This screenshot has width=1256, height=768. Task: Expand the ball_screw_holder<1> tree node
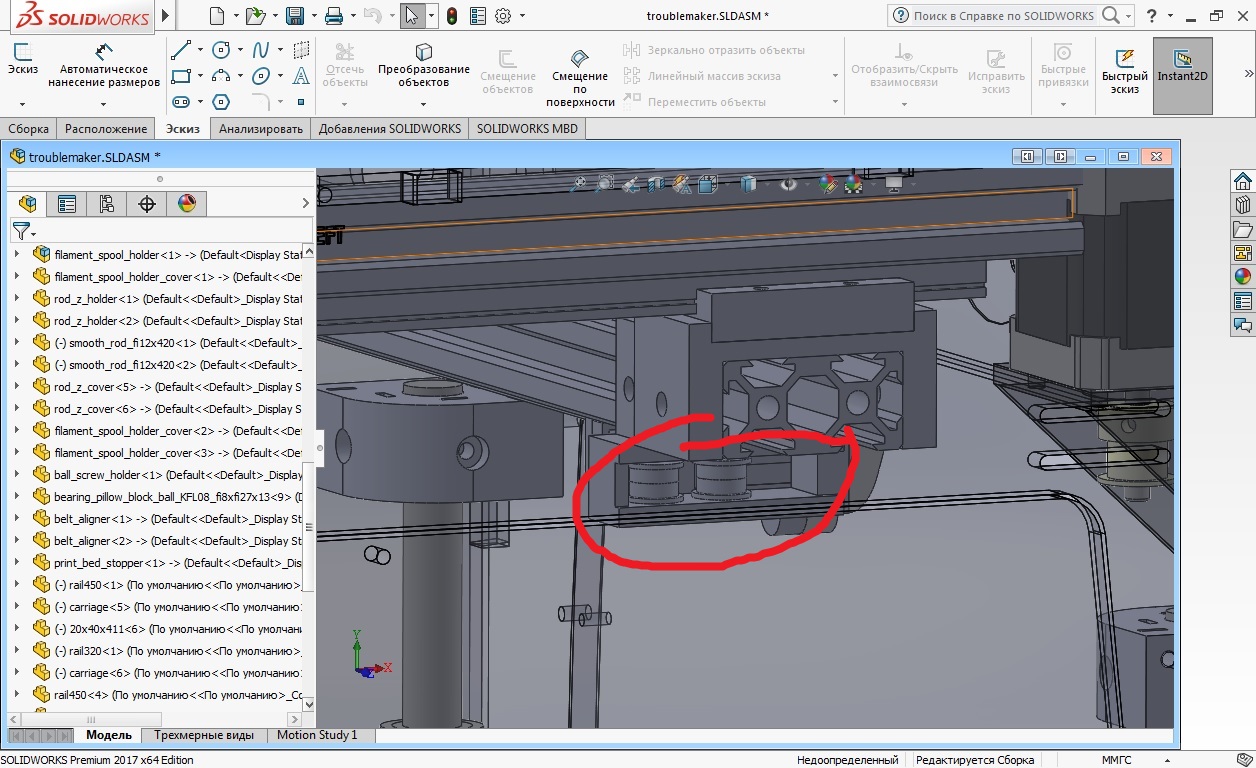[16, 475]
